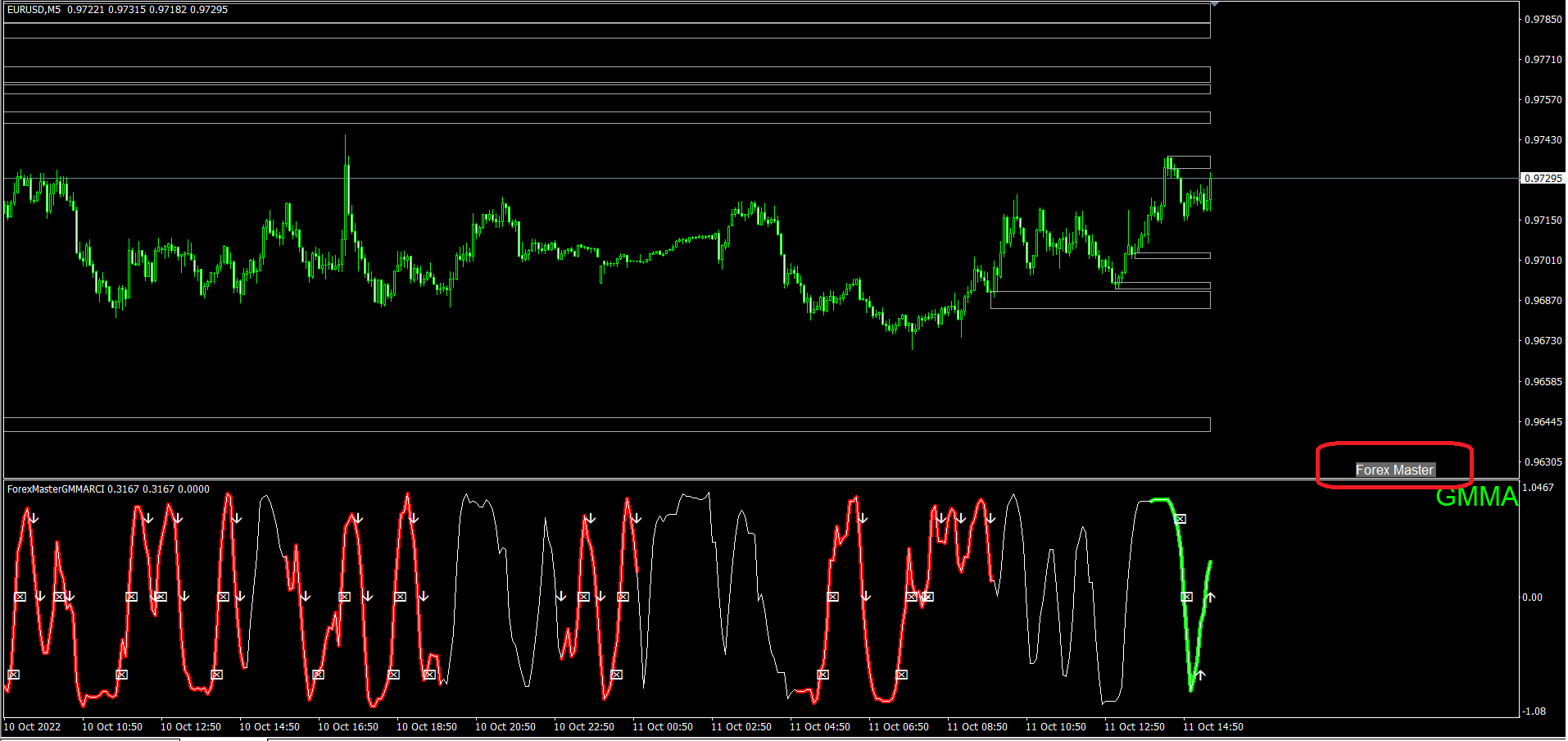Screen dimensions: 1568x741
Task: Click the 10 Oct 10:50 time label
Action: click(x=112, y=727)
